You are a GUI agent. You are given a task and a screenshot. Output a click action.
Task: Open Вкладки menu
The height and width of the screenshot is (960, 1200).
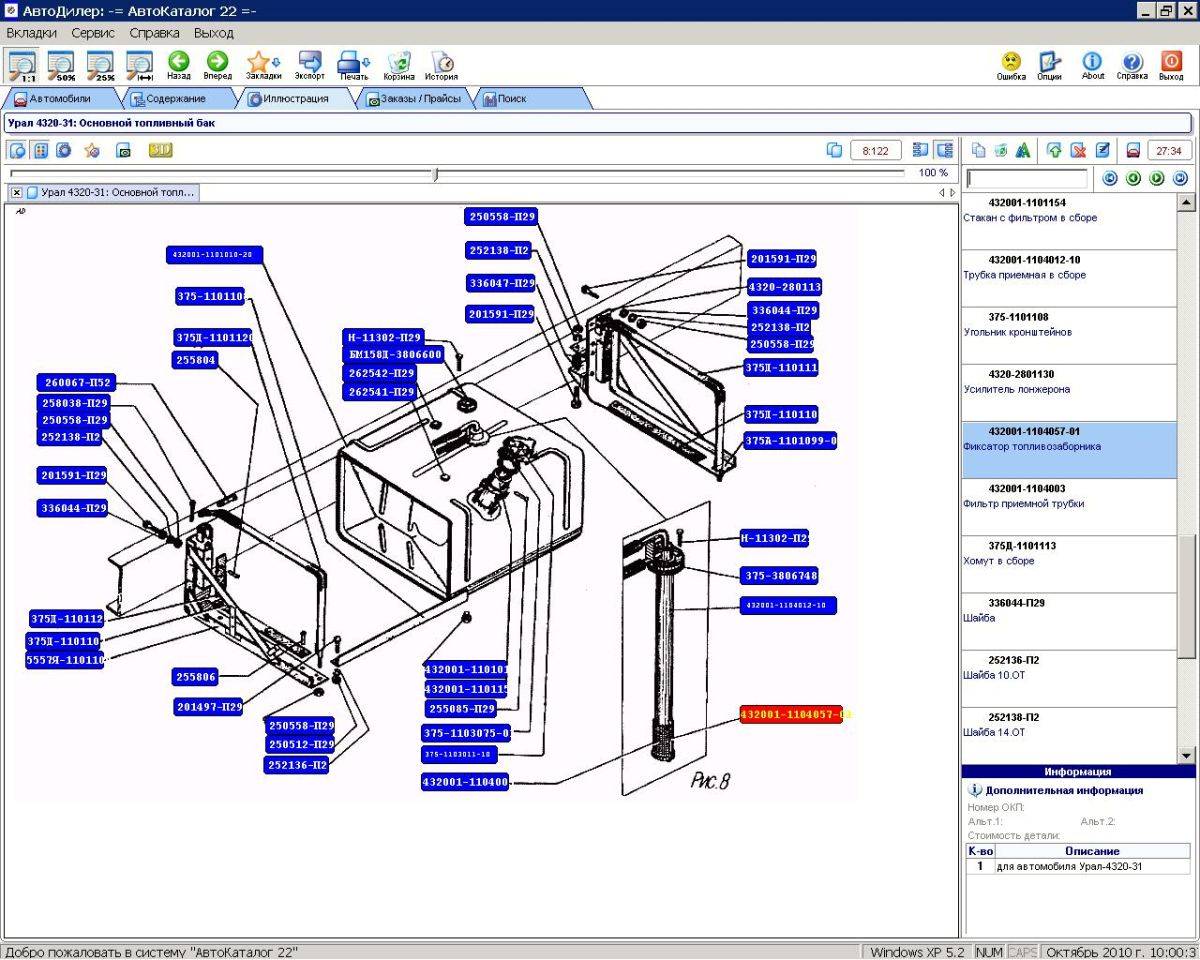(31, 33)
